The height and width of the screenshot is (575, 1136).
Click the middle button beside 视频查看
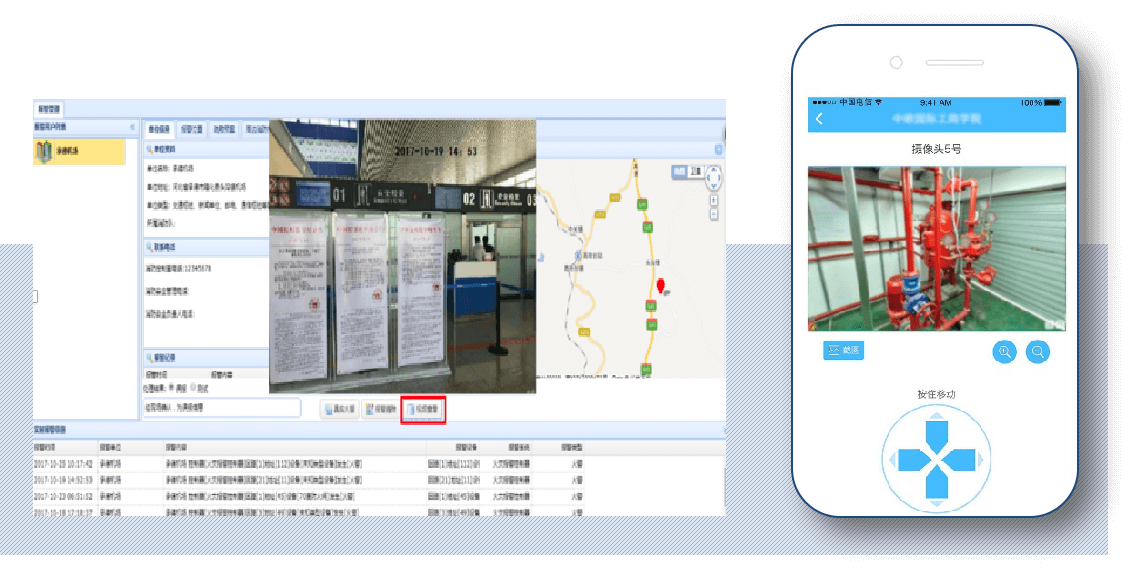pyautogui.click(x=380, y=410)
